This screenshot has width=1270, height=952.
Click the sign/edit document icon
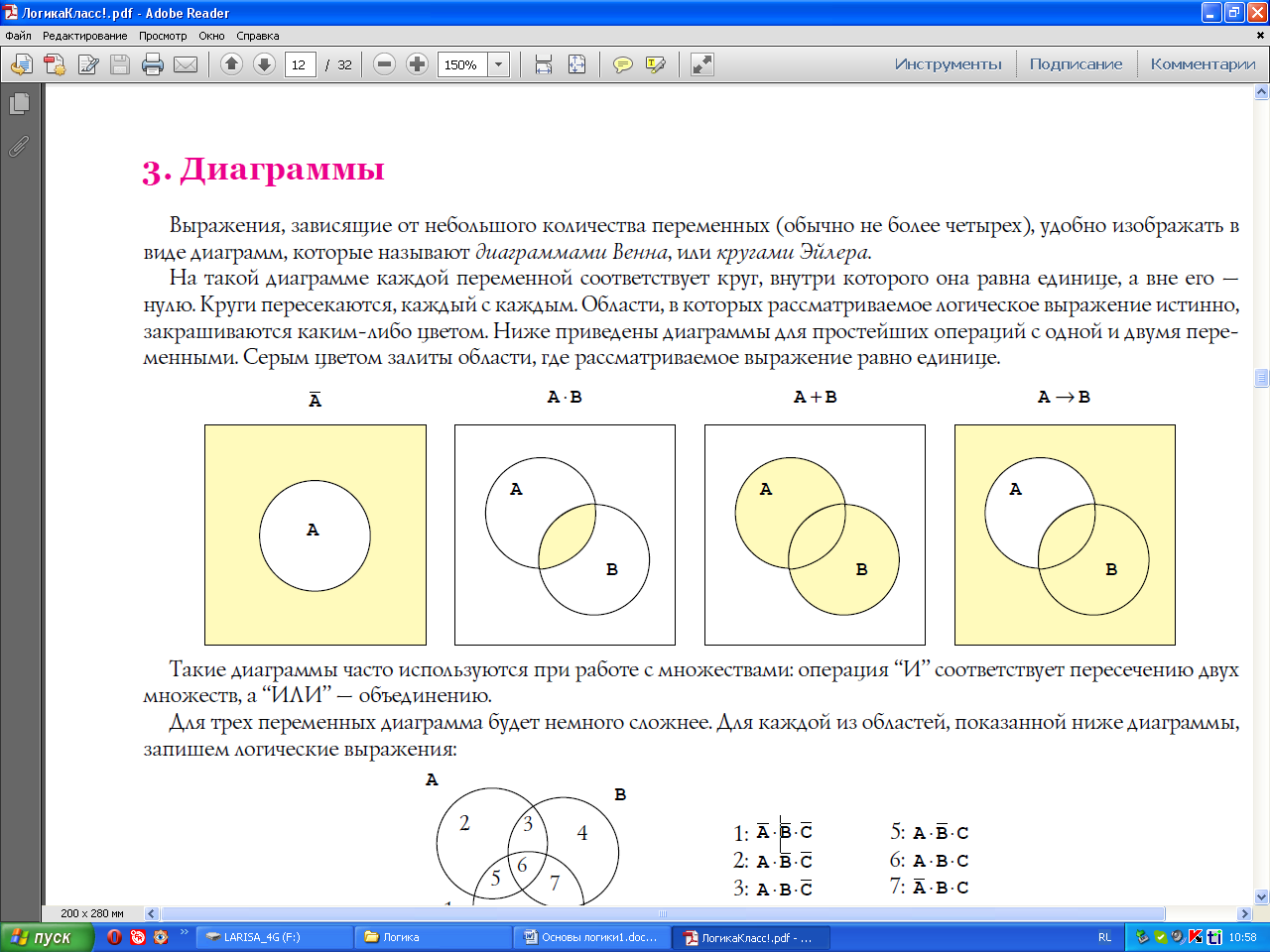[x=88, y=64]
